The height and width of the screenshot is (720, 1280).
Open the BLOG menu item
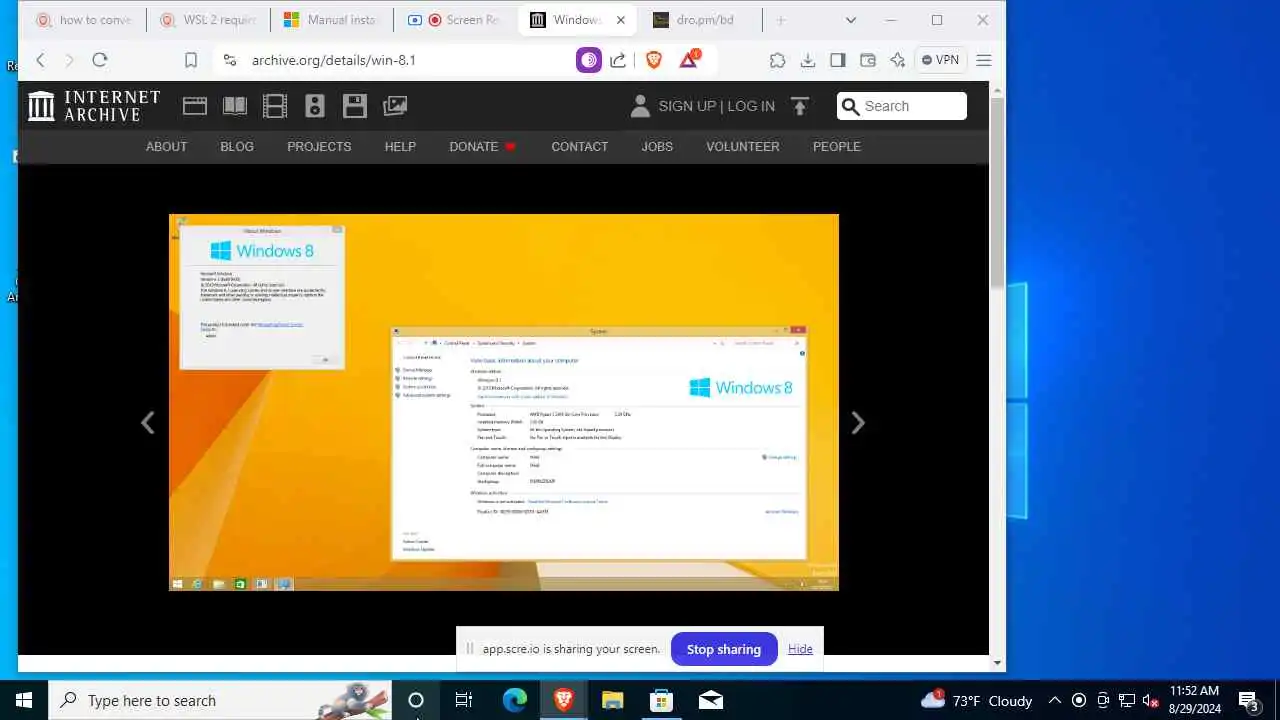(237, 146)
